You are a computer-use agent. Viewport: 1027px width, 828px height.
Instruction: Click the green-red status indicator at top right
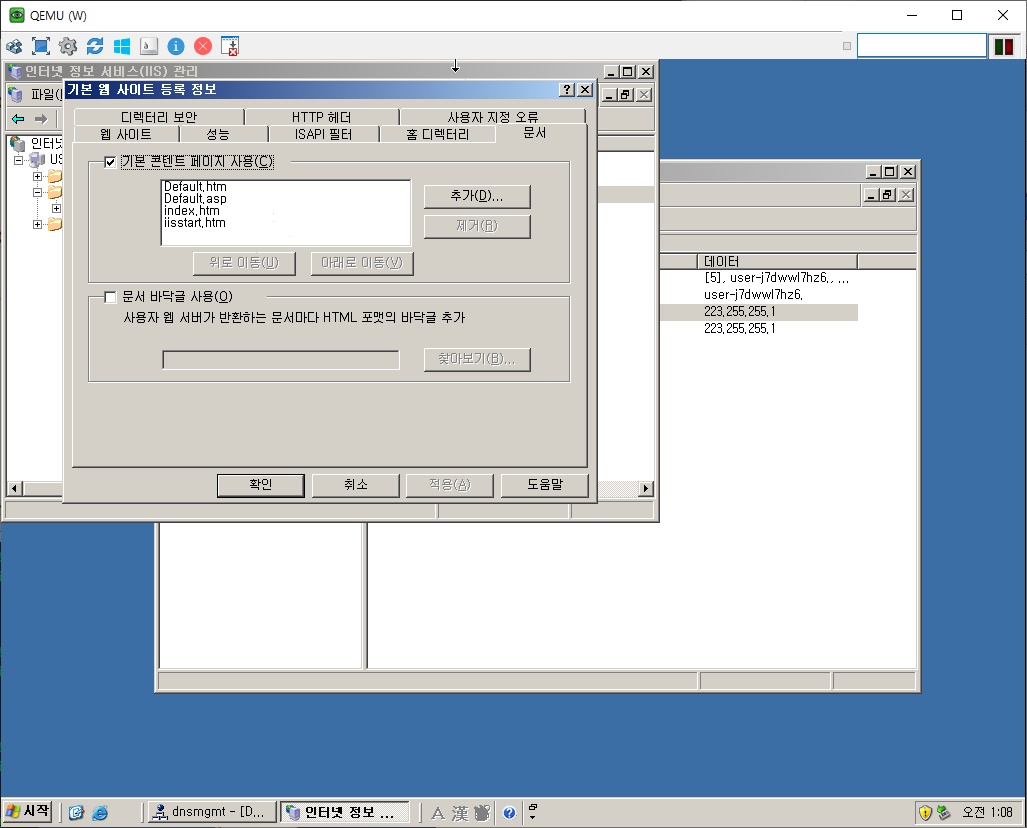1003,47
